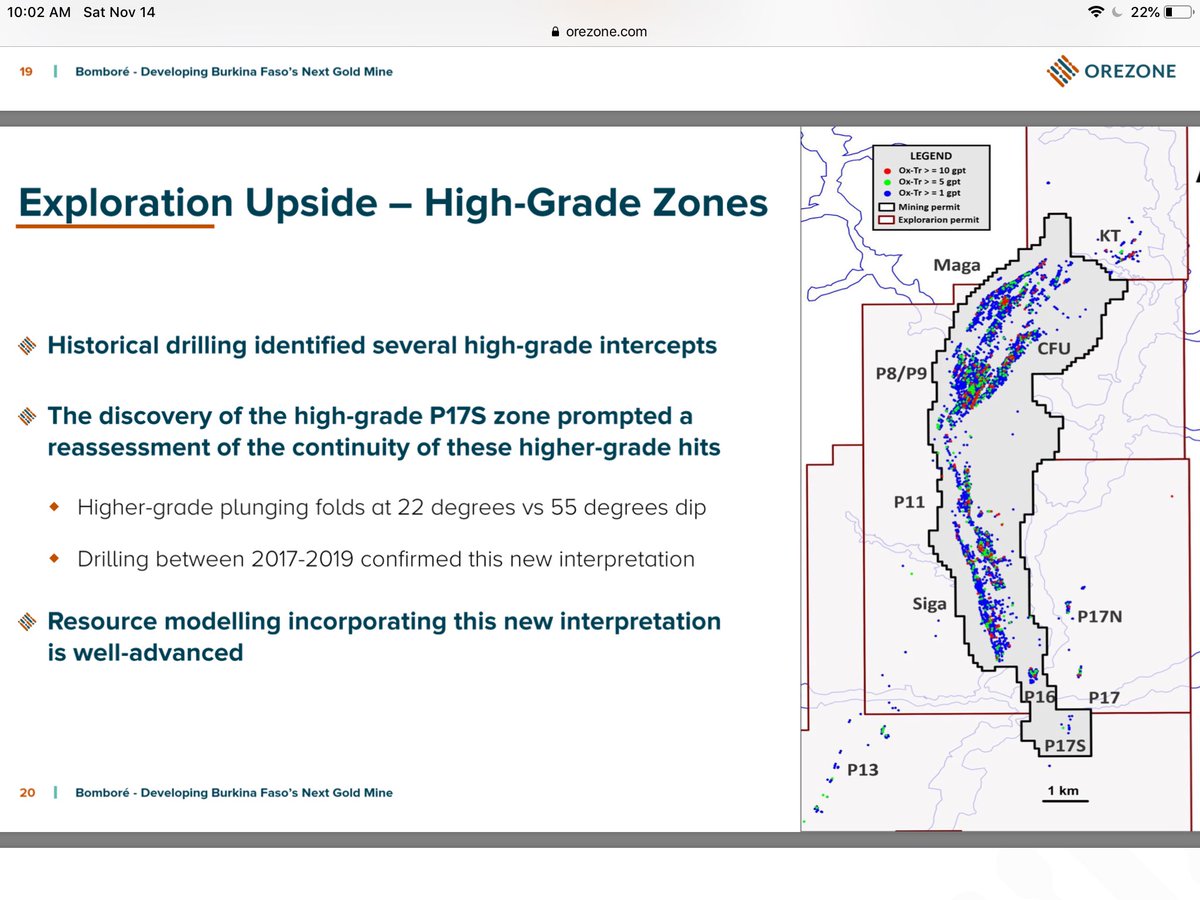
Task: Select the Siga label on the map
Action: point(929,603)
